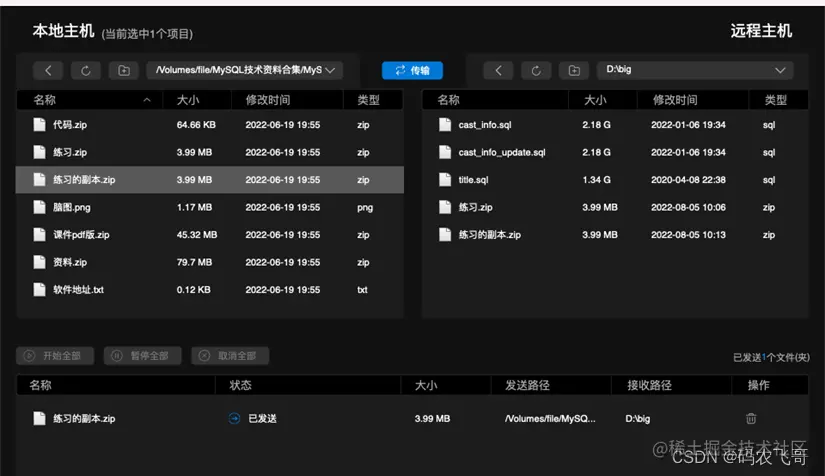
Task: Click 45.32 MB size of 课件pdf版.zip
Action: coord(197,235)
